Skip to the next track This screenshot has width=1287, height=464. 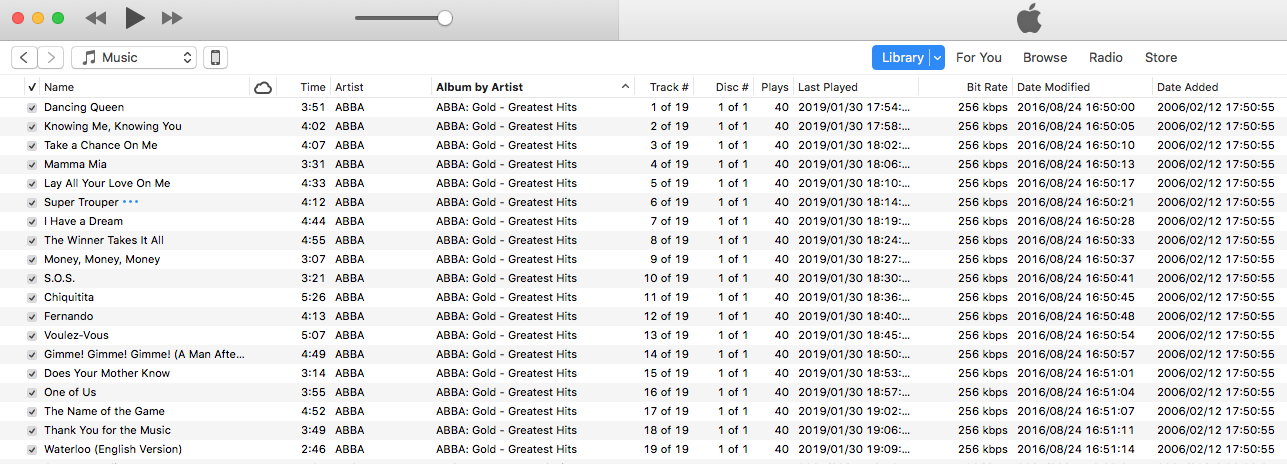point(172,18)
